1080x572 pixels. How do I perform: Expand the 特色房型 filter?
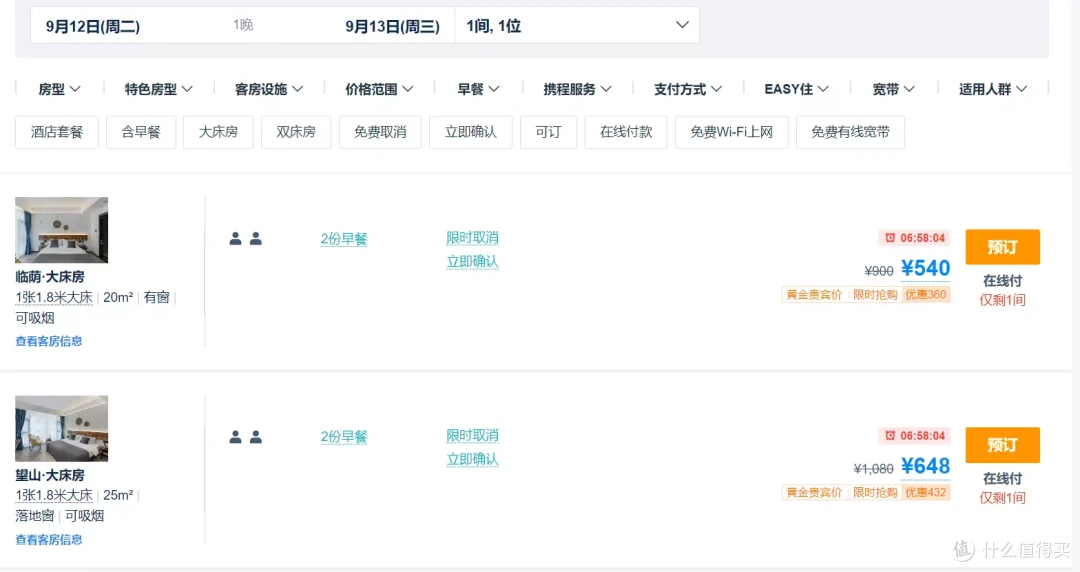pos(158,89)
